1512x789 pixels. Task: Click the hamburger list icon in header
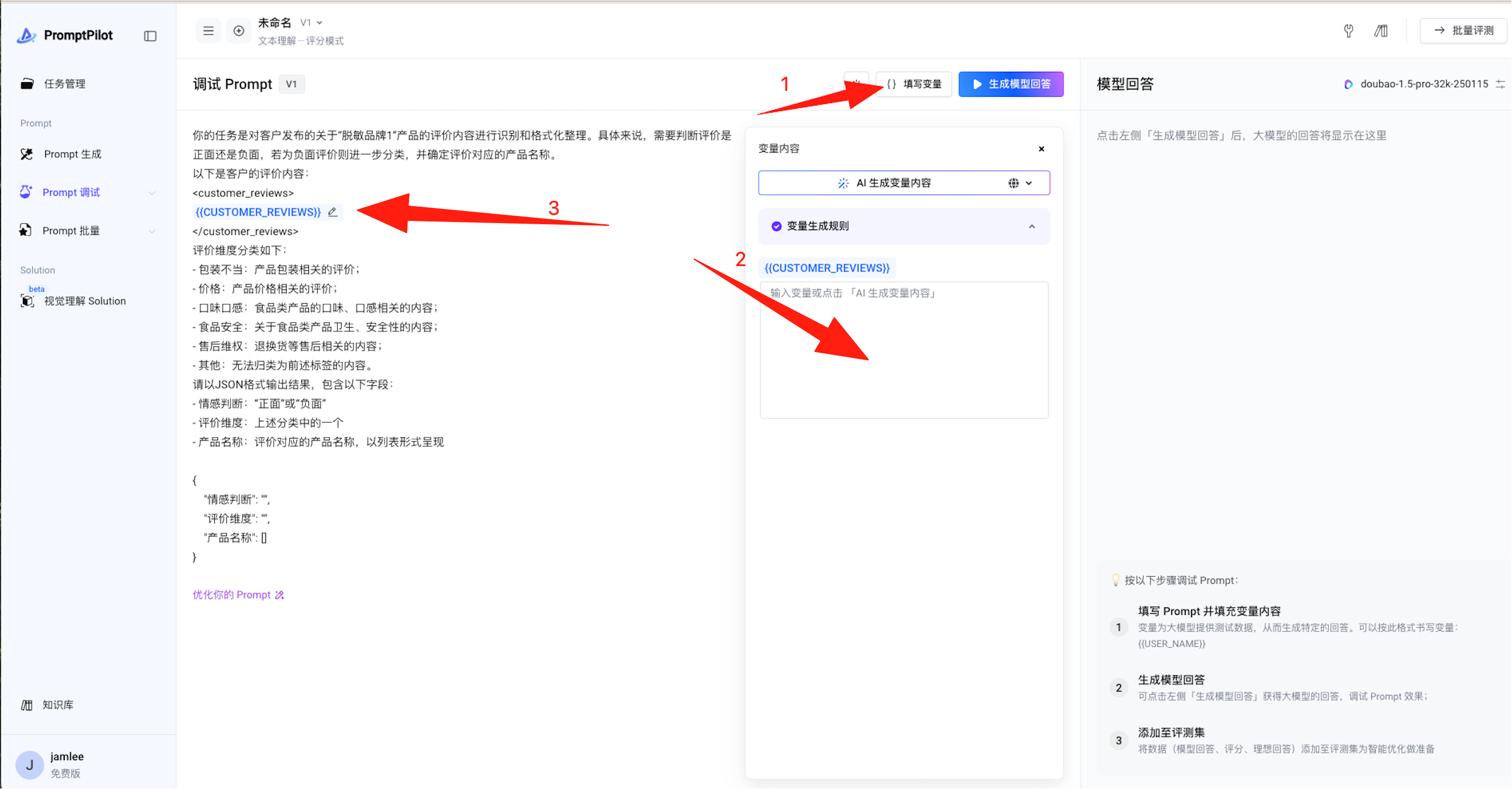tap(208, 30)
